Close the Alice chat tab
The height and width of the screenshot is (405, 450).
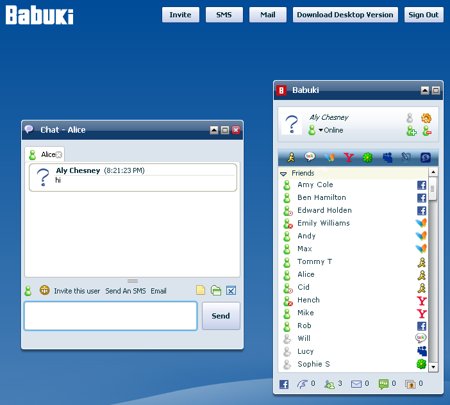point(59,155)
